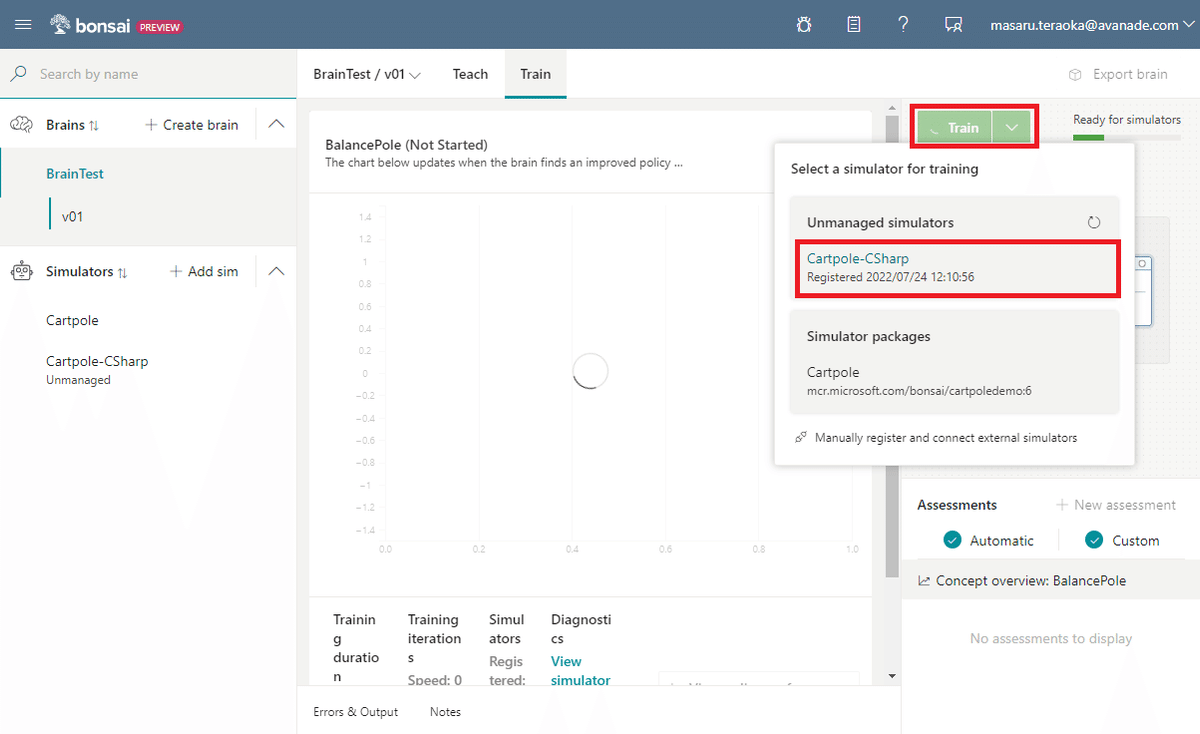Open the hamburger navigation menu
This screenshot has width=1200, height=734.
coord(23,25)
